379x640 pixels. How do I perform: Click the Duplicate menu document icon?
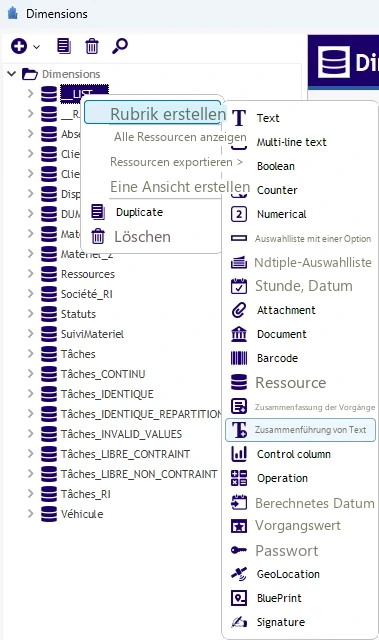(98, 212)
